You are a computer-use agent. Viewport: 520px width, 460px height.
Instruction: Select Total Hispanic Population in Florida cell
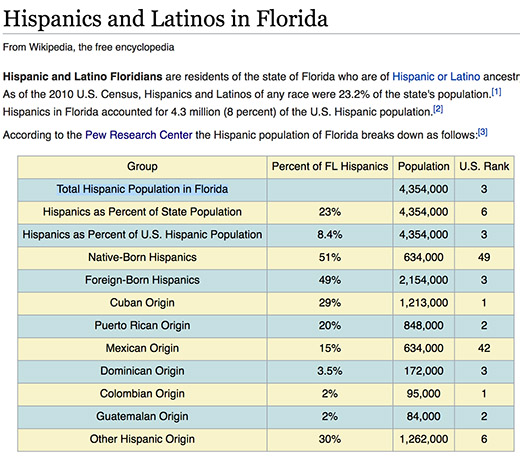142,189
